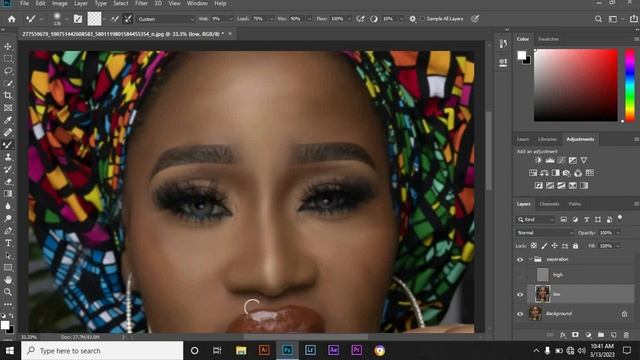The width and height of the screenshot is (640, 360).
Task: Add a Vibrance adjustment triangle icon
Action: 584,160
